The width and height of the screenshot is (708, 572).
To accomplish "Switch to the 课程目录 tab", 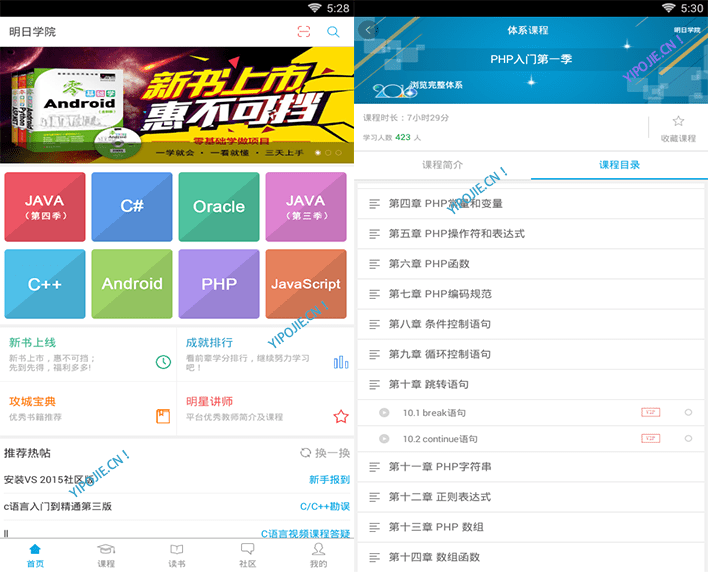I will (x=620, y=165).
